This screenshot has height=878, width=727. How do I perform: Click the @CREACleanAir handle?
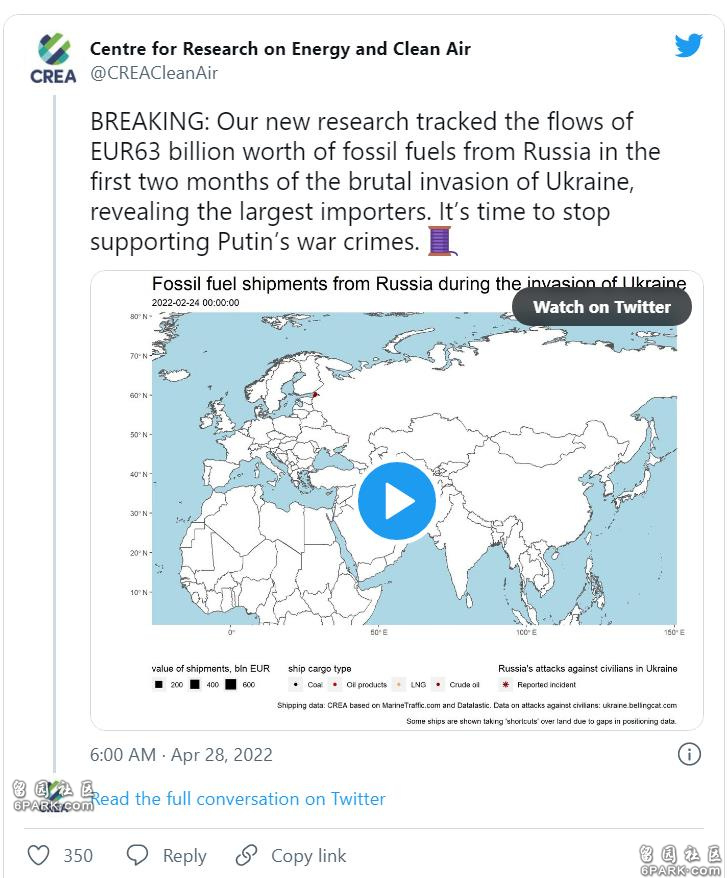pos(154,73)
